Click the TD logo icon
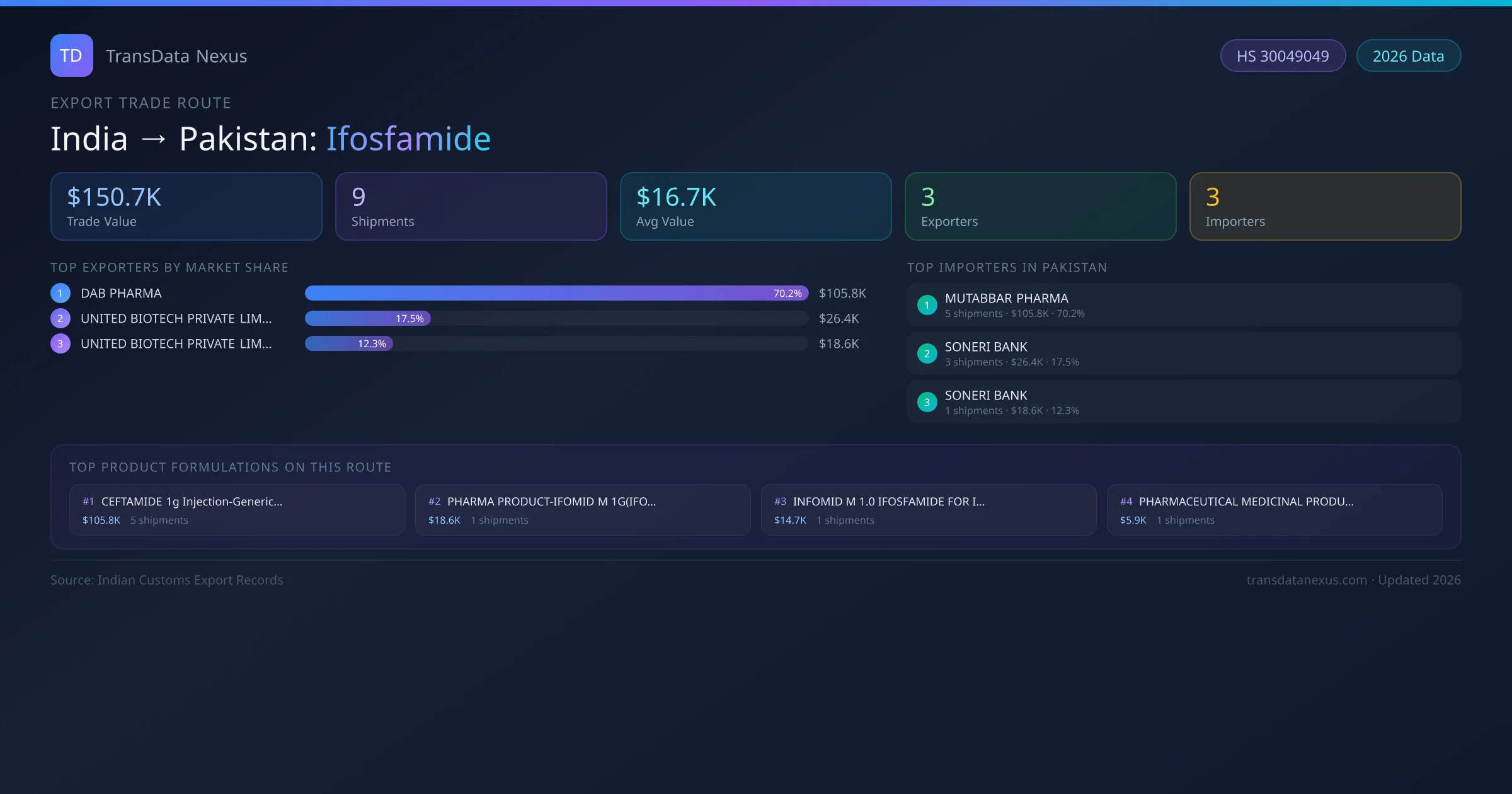The image size is (1512, 794). tap(71, 55)
